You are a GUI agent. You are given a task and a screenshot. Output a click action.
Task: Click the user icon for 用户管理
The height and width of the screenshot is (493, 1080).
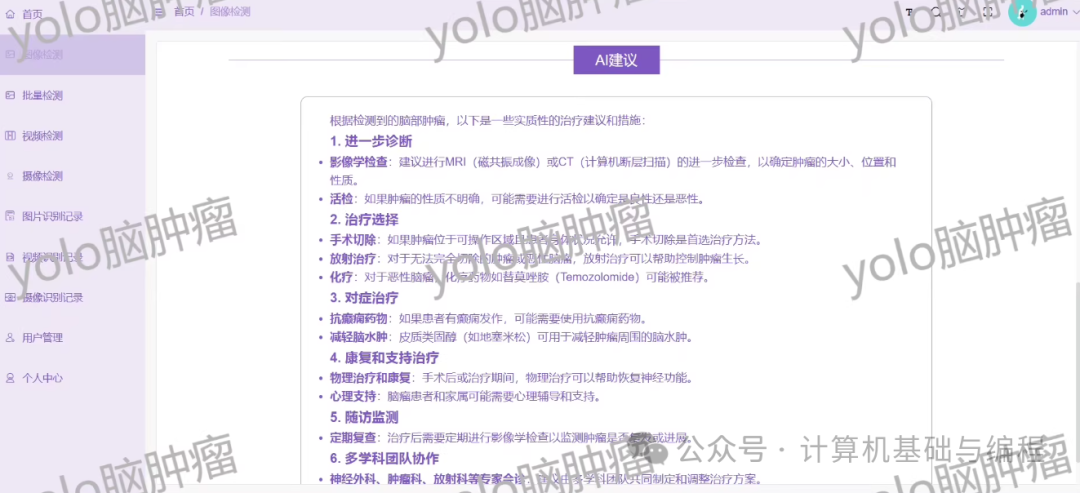coord(10,337)
